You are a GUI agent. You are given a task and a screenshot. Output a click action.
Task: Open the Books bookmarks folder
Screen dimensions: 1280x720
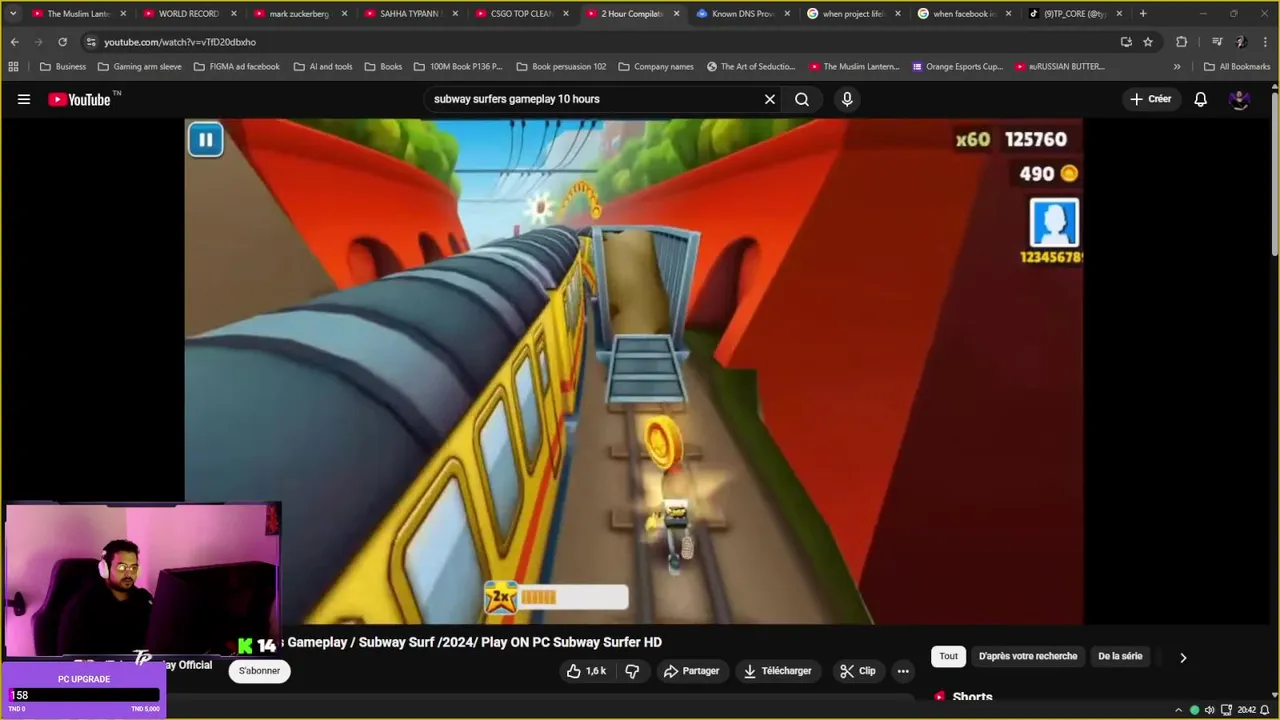[x=383, y=67]
